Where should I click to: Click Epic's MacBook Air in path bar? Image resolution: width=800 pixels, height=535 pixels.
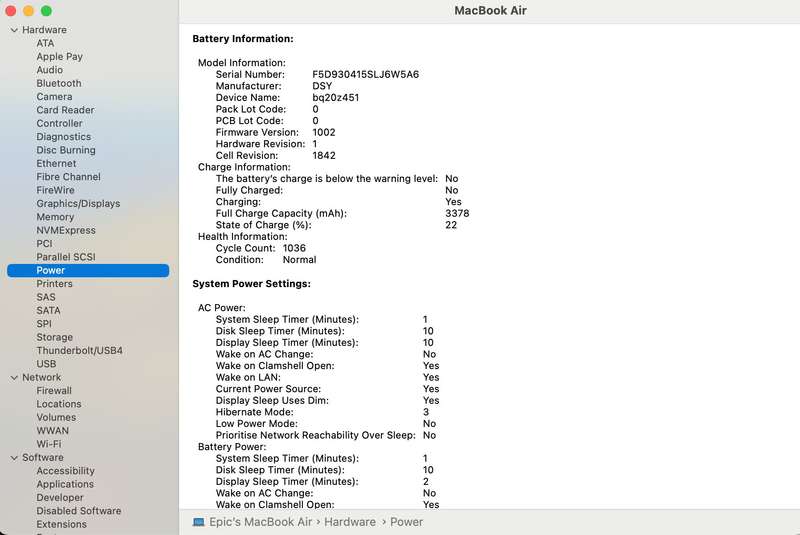[260, 522]
